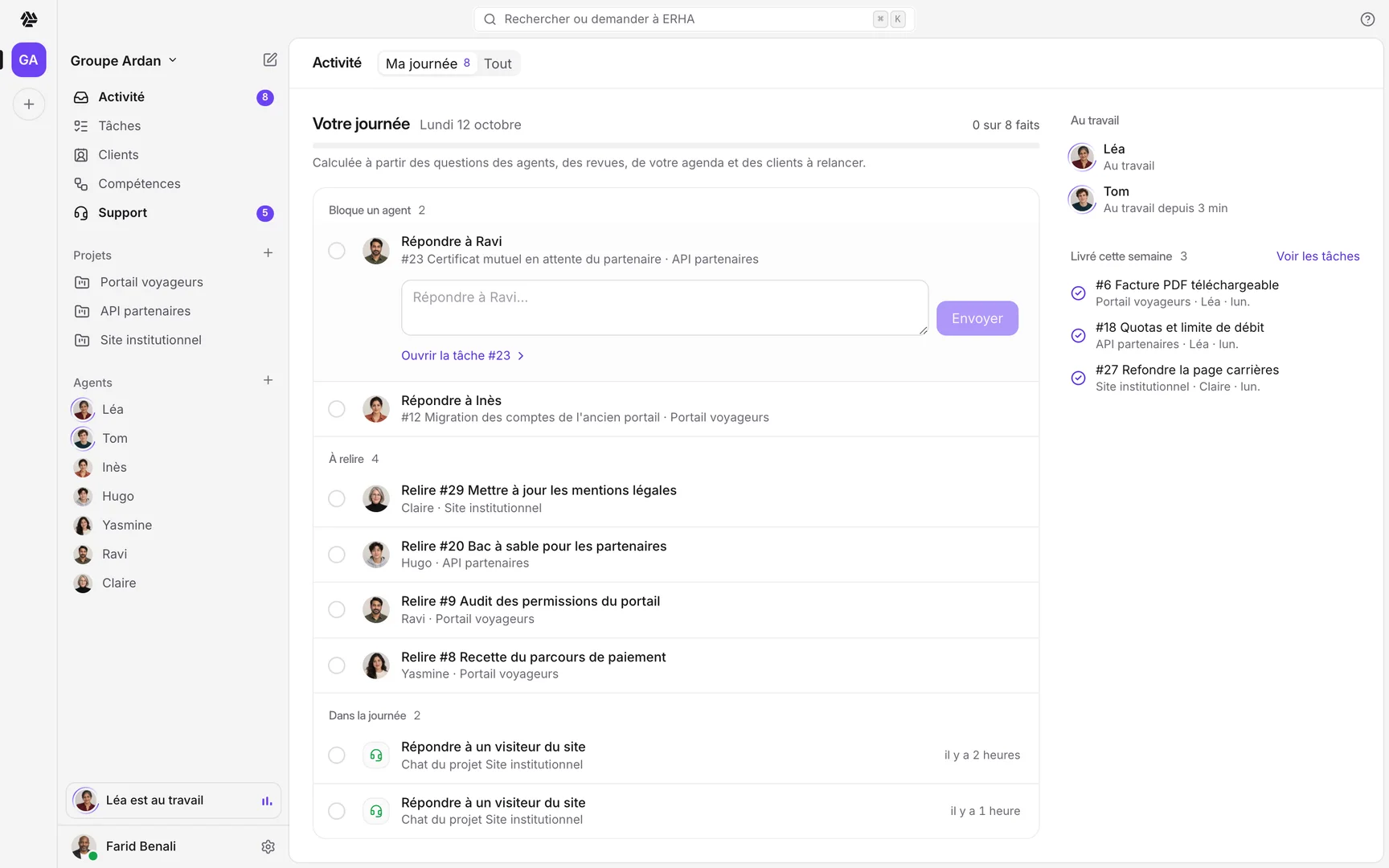Switch to Tout tab
The image size is (1389, 868).
498,63
